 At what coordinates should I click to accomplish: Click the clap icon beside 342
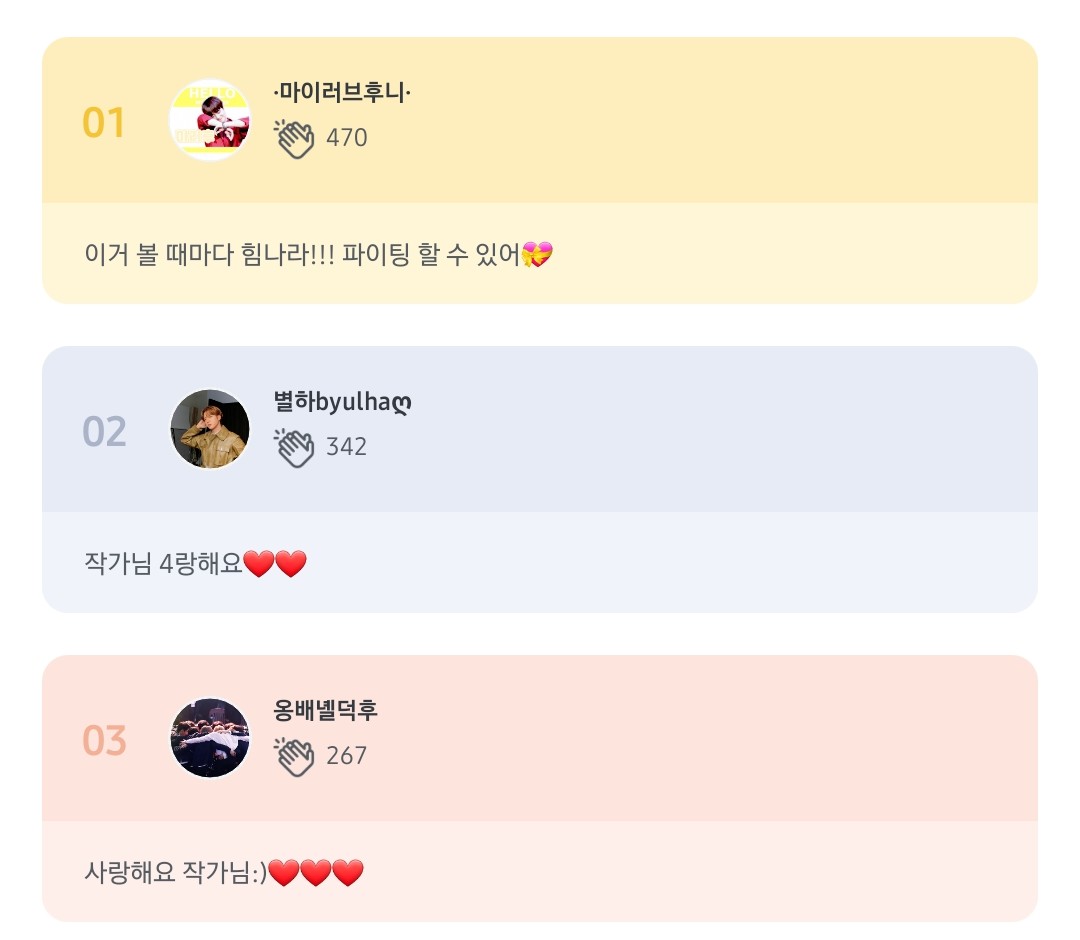click(x=295, y=447)
